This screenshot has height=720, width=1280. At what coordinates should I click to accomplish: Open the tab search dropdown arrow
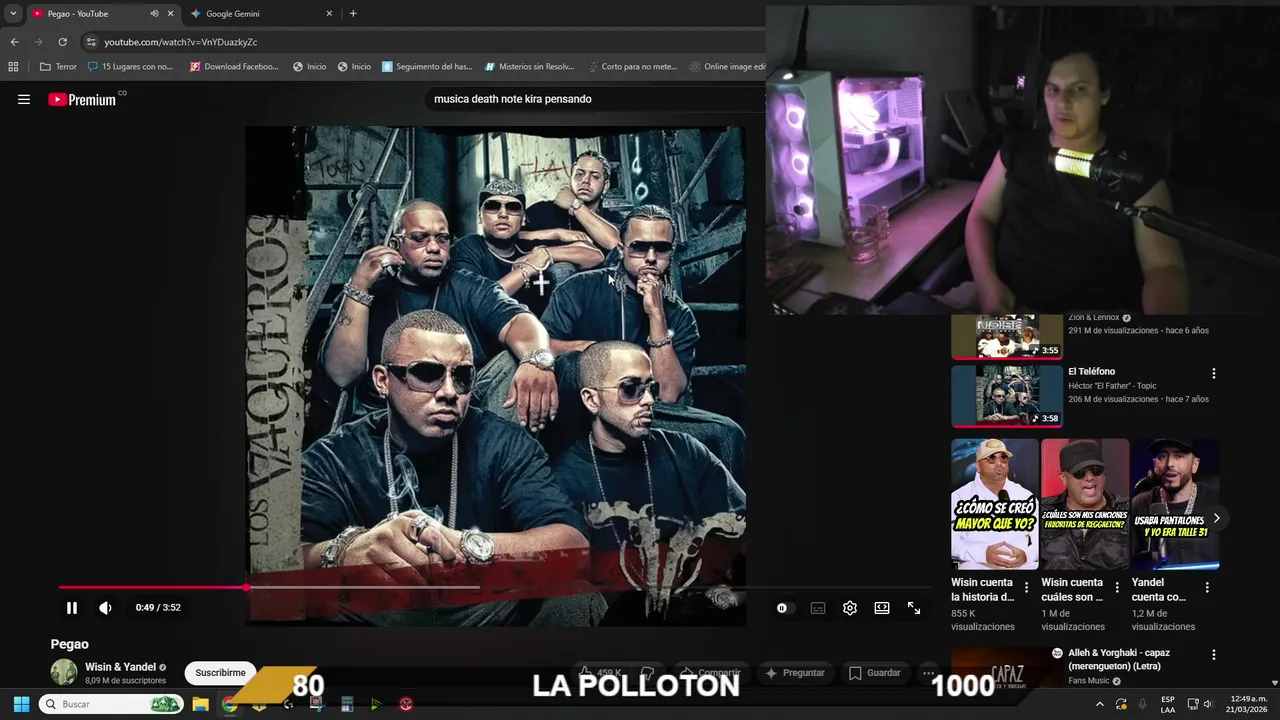click(x=13, y=14)
